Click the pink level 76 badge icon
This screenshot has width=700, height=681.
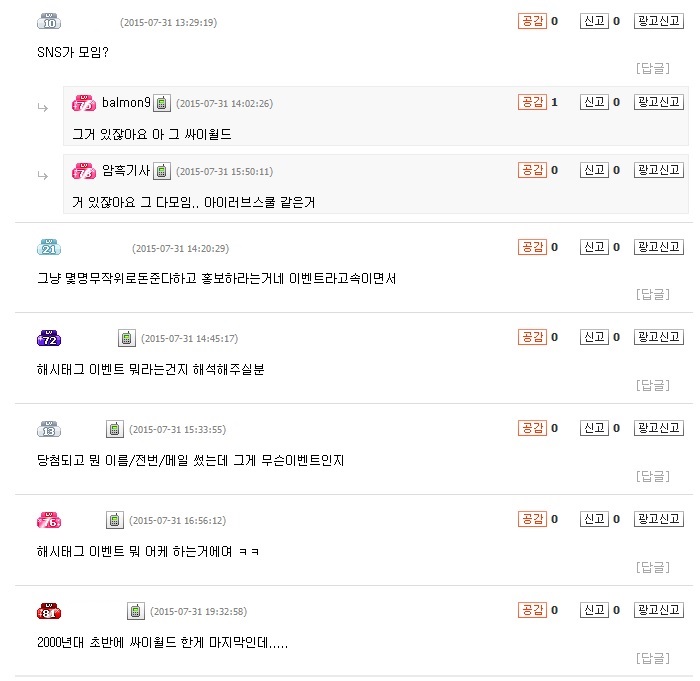(49, 520)
